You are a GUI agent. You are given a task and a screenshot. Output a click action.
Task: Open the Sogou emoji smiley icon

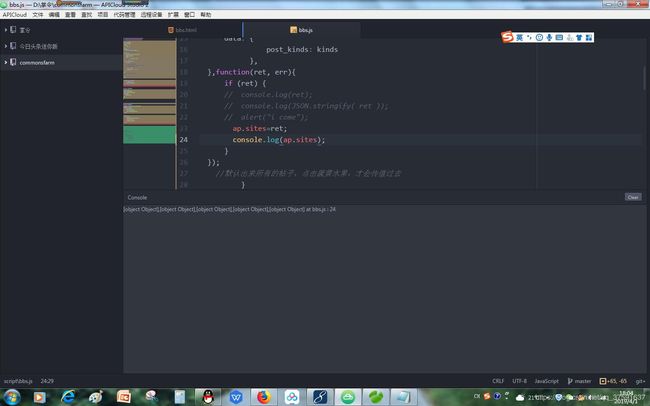pyautogui.click(x=539, y=38)
